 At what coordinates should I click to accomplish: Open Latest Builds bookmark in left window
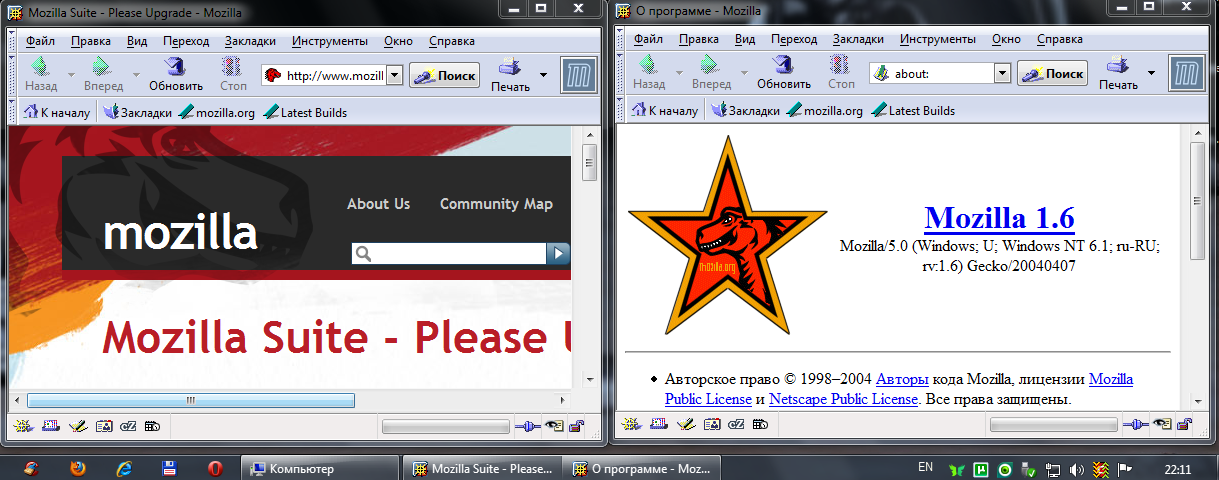click(305, 112)
